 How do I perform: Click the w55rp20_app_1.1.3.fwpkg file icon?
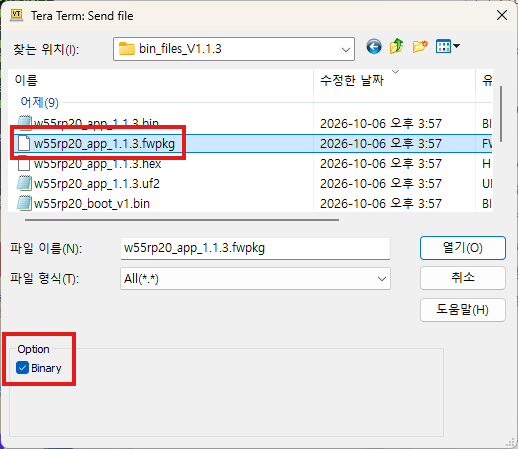[24, 143]
